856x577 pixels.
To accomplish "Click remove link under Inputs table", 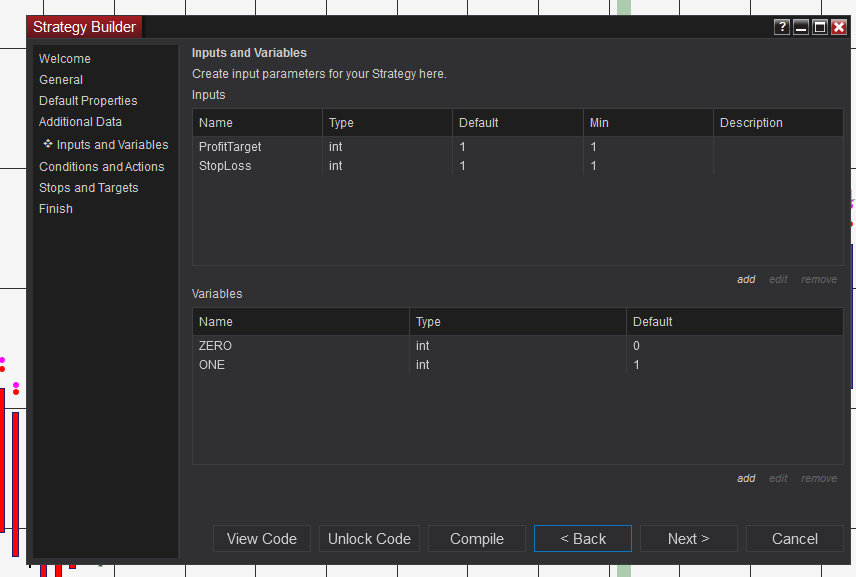I will click(x=819, y=279).
